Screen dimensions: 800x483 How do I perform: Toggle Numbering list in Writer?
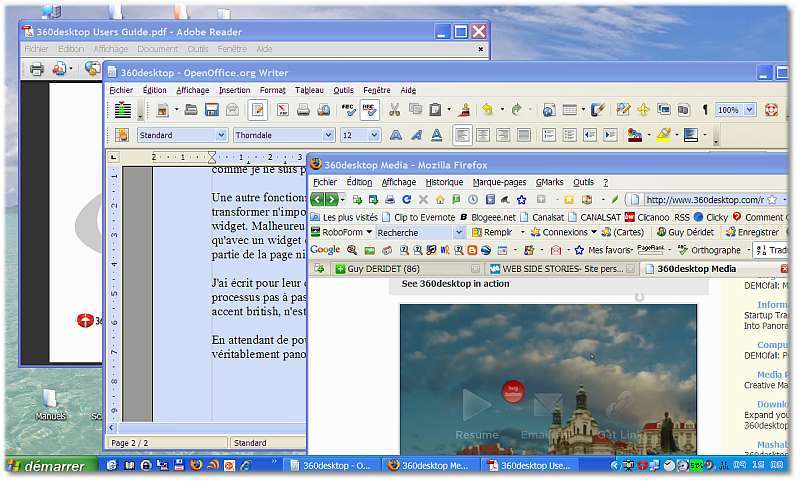(549, 135)
